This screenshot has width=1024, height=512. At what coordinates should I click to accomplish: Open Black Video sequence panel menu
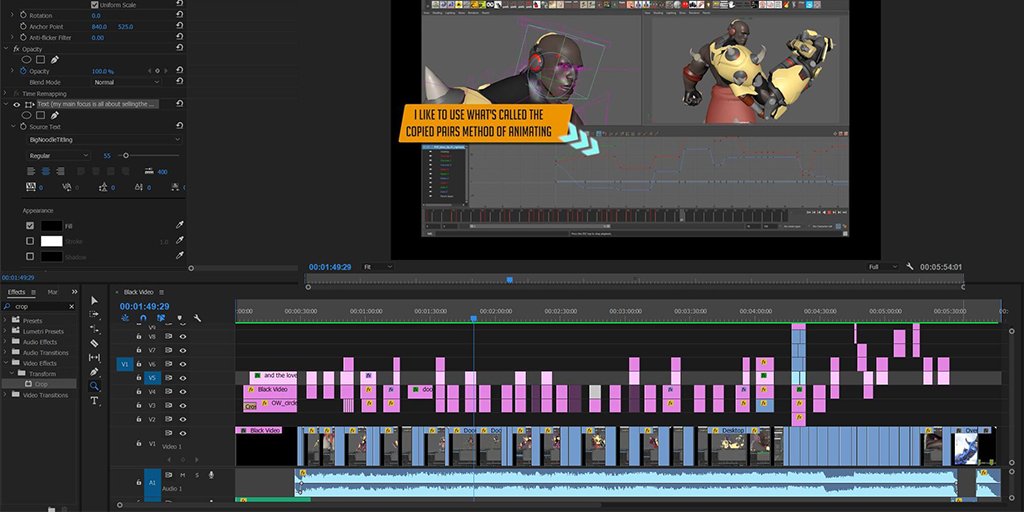click(x=161, y=292)
